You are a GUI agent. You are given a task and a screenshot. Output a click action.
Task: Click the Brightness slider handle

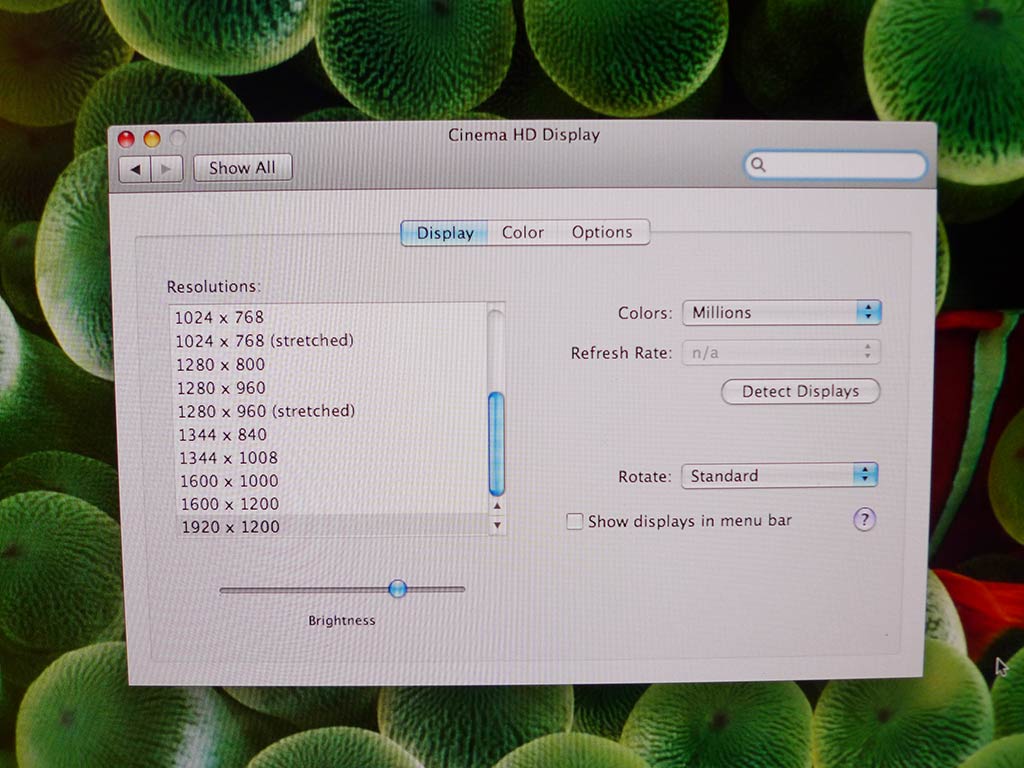pos(397,589)
